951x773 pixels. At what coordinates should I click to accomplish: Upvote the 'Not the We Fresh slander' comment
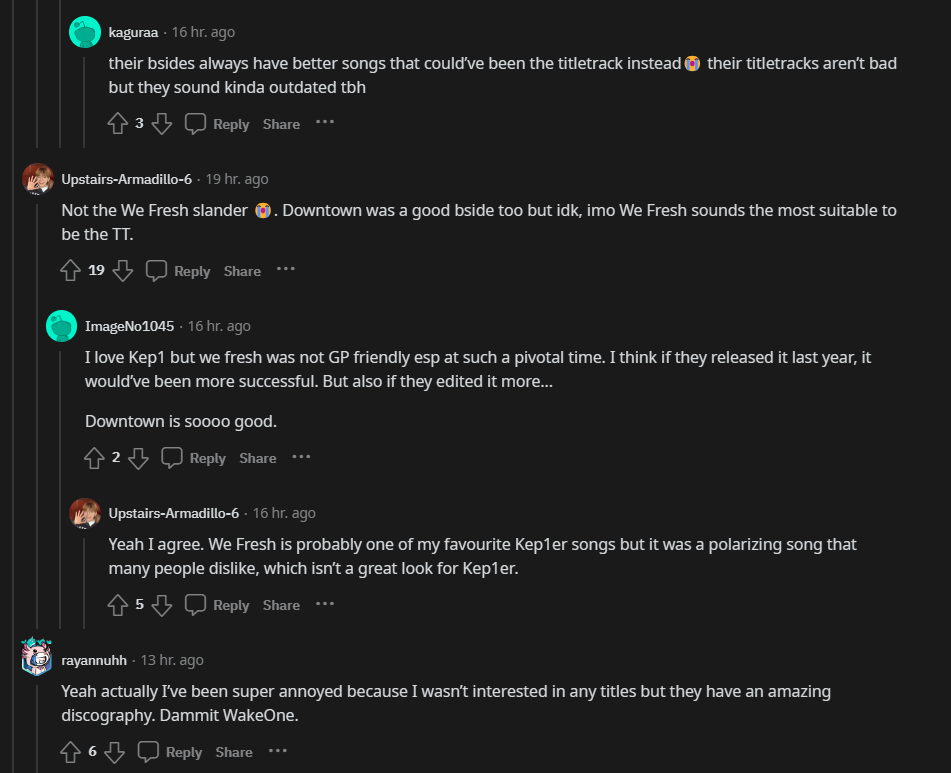tap(70, 271)
